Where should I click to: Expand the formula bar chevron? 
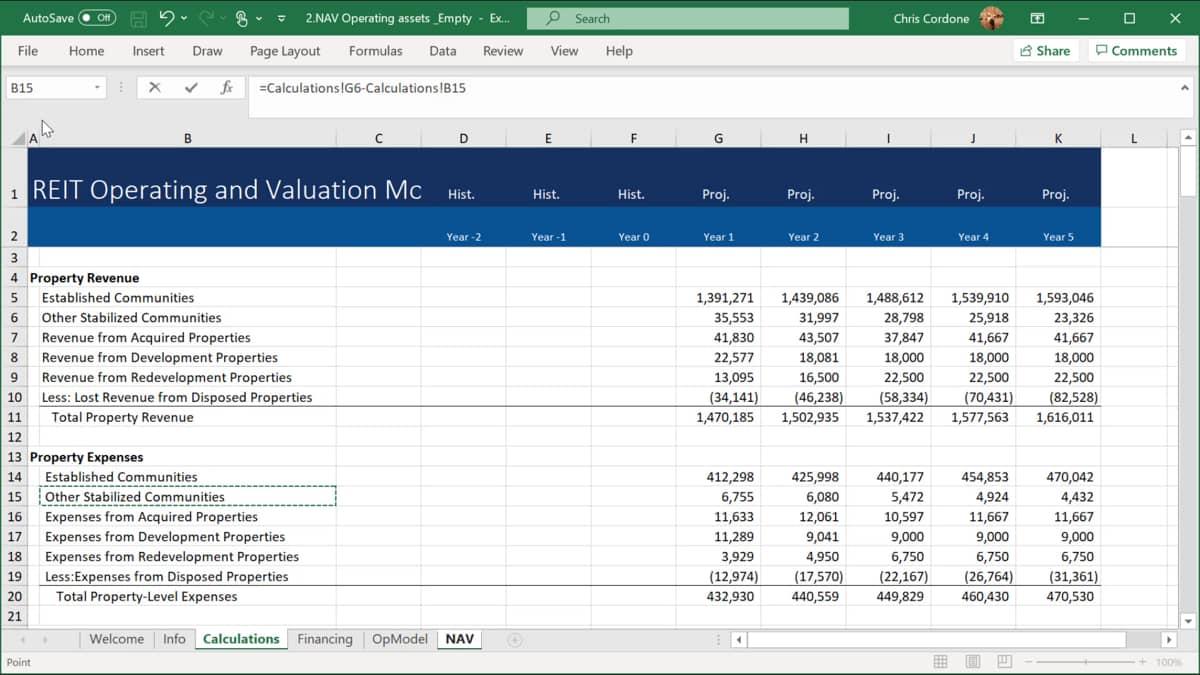coord(1185,88)
